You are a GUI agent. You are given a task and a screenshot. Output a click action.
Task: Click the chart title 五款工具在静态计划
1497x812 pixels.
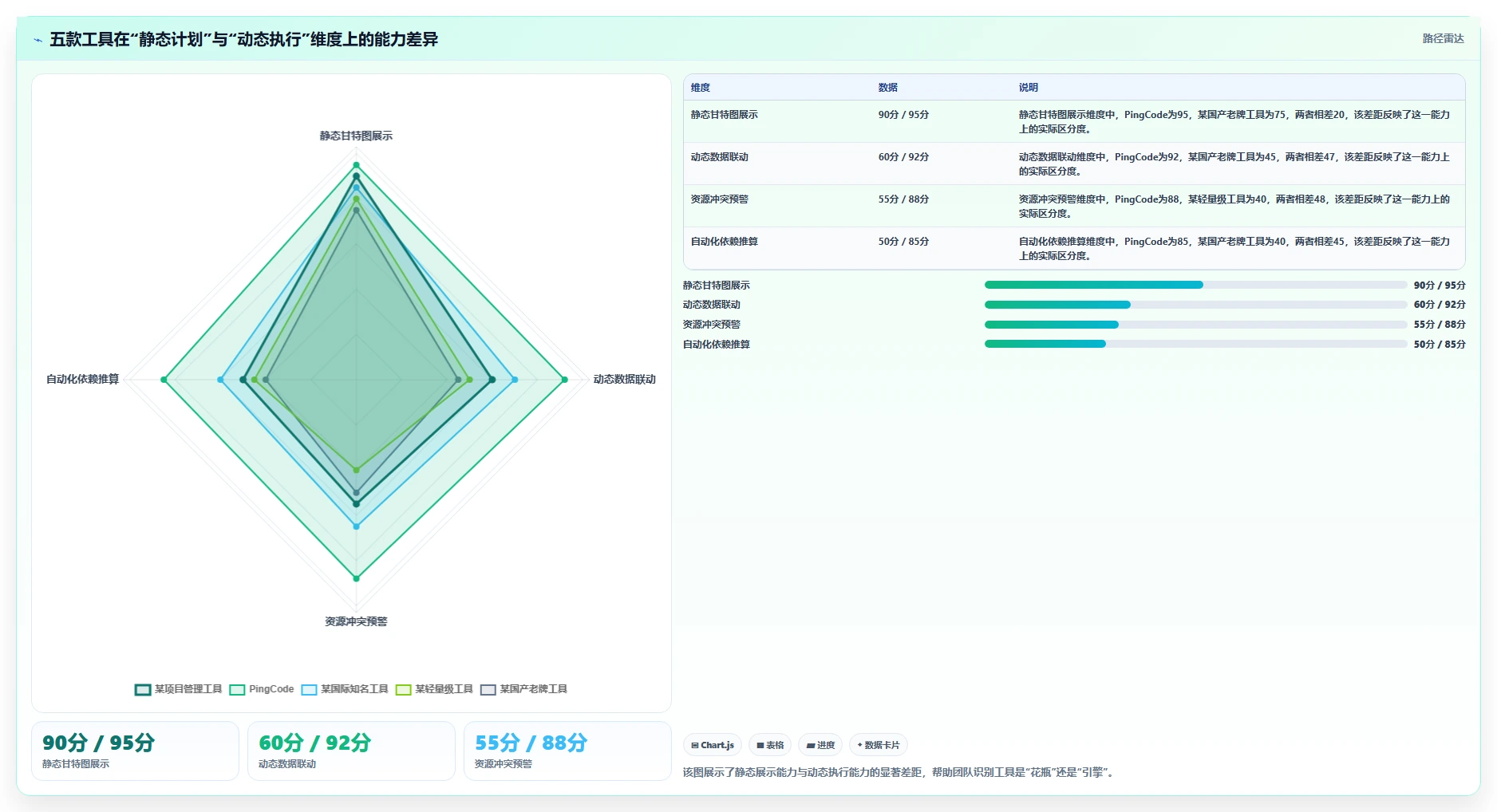click(x=243, y=39)
